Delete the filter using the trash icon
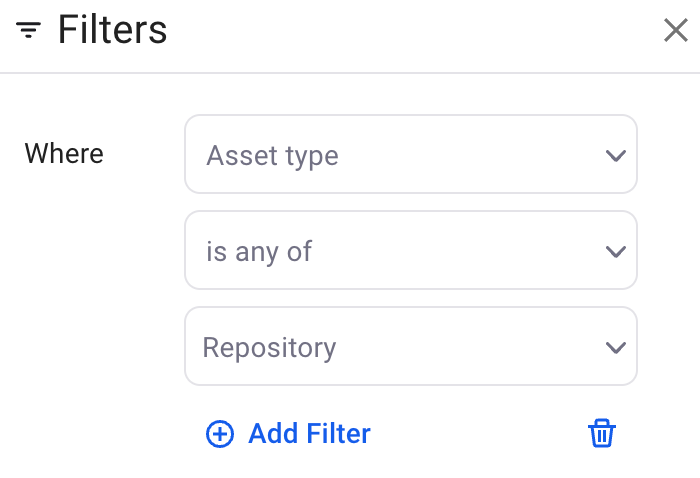This screenshot has height=478, width=700. click(x=602, y=433)
